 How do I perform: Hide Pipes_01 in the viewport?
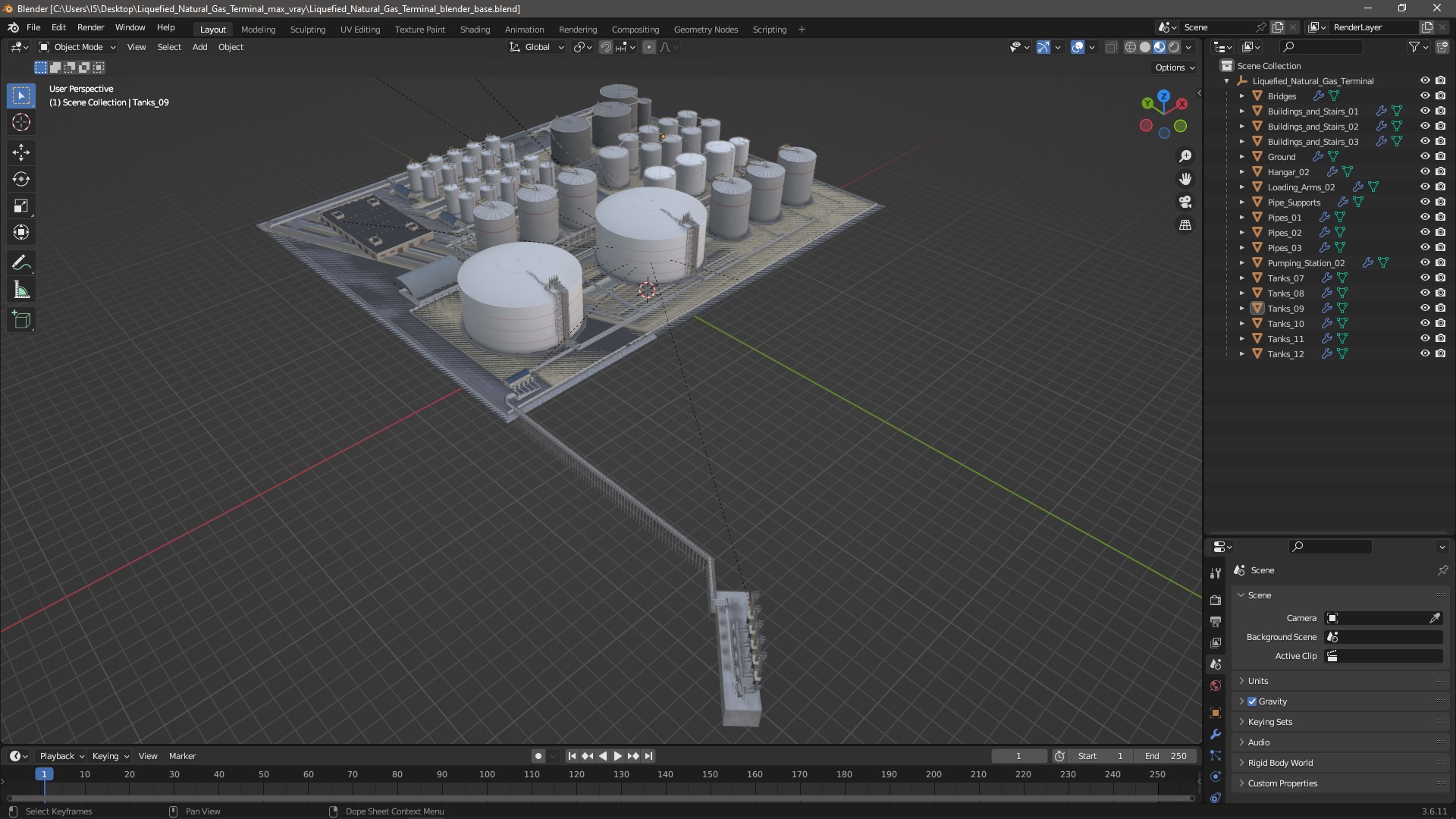click(x=1425, y=218)
